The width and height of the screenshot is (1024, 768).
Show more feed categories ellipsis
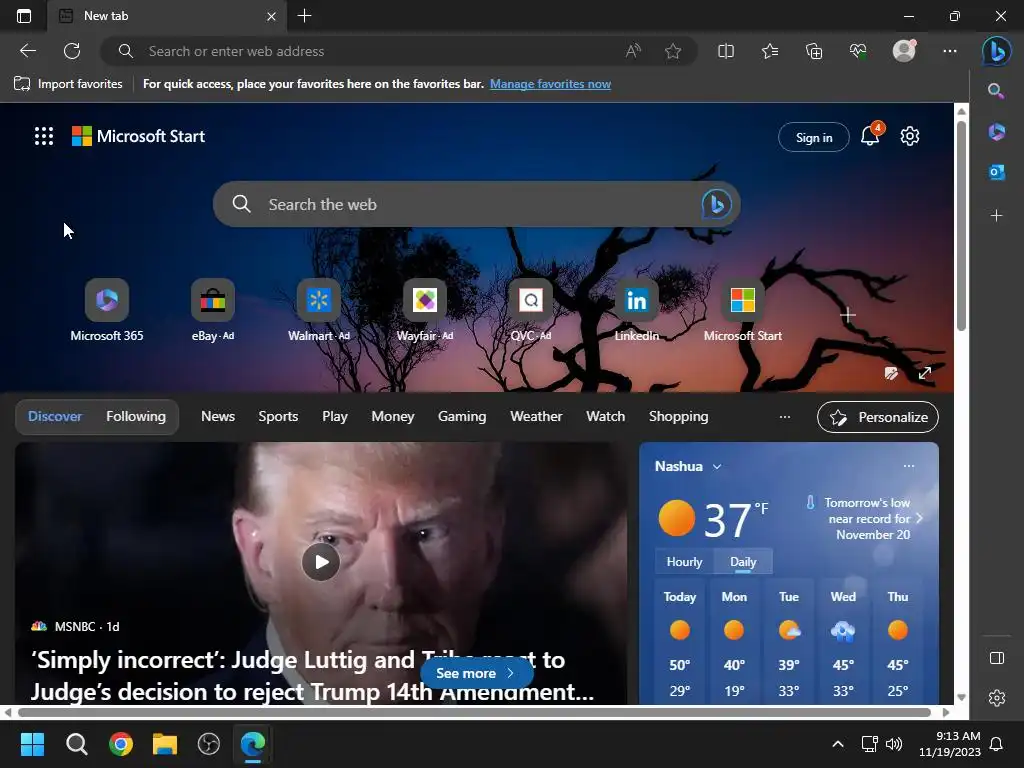[785, 417]
